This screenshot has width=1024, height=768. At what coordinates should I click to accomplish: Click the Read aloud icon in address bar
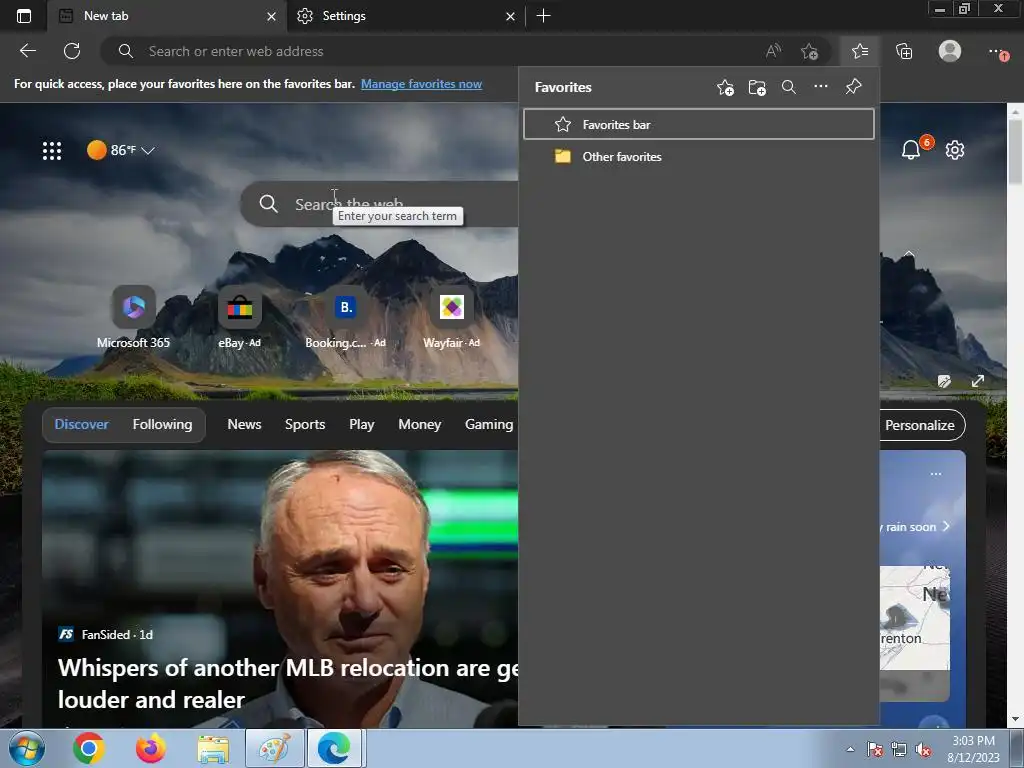tap(773, 51)
